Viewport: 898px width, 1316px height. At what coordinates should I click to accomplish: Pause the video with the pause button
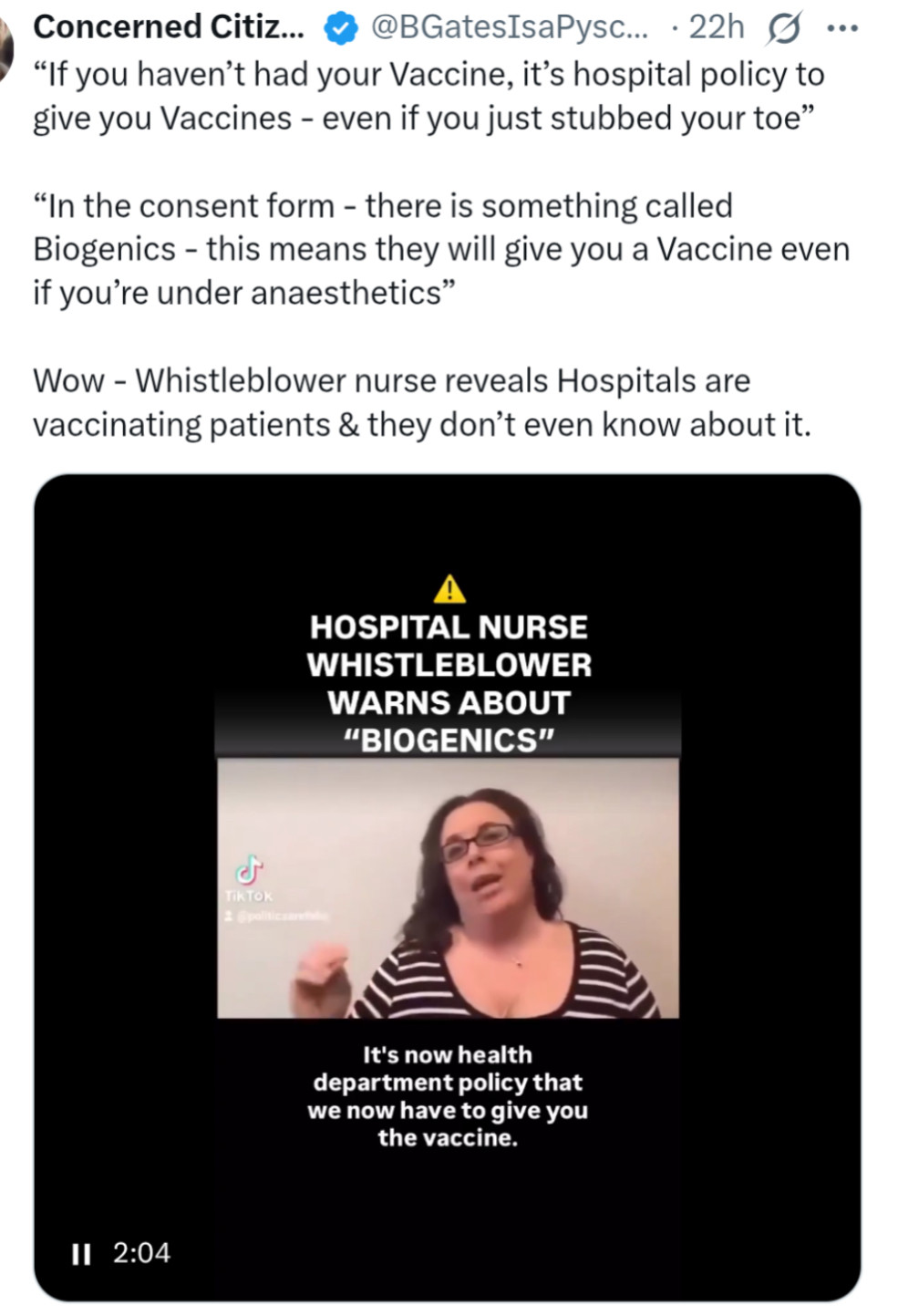[81, 1254]
